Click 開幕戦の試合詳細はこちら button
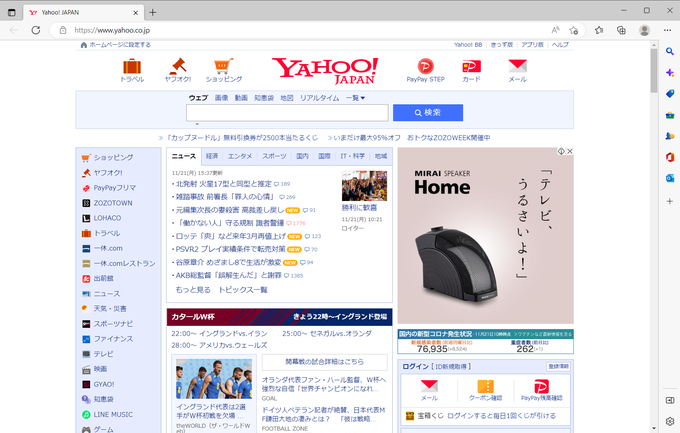The image size is (680, 433). click(324, 362)
